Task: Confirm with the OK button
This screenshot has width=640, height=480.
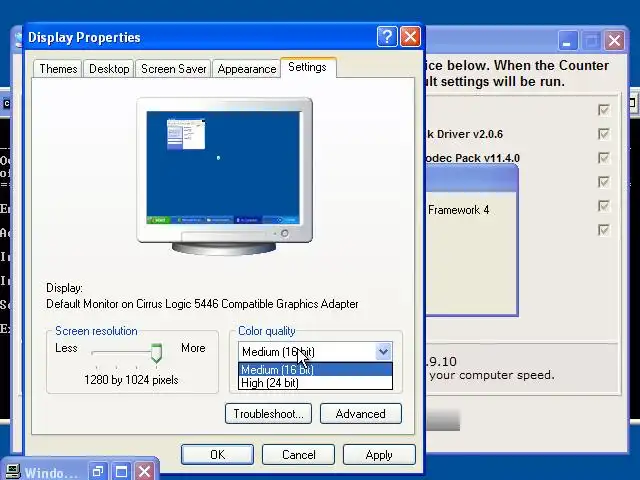Action: click(217, 454)
